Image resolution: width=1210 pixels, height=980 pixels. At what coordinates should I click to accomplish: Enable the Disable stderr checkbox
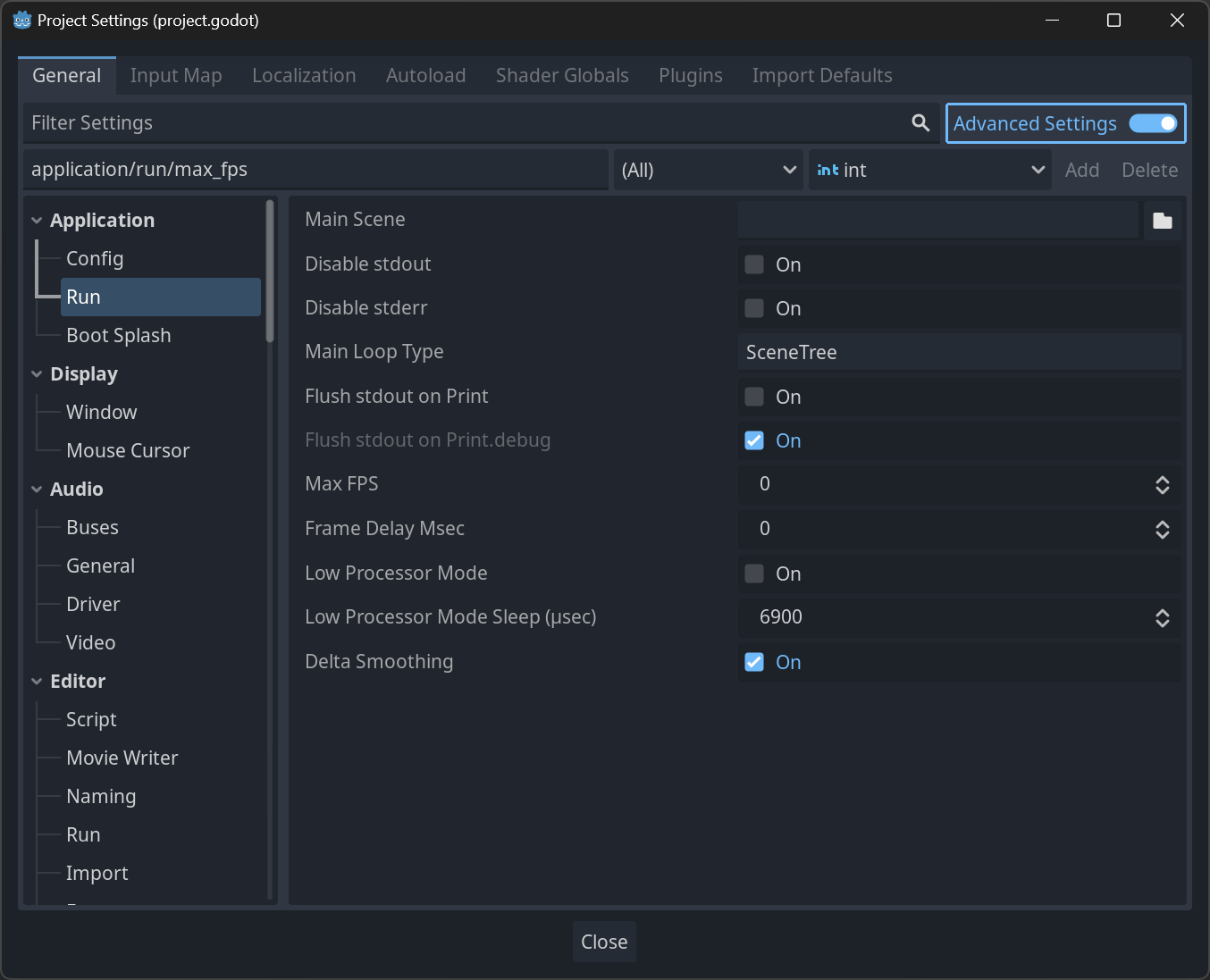coord(754,308)
